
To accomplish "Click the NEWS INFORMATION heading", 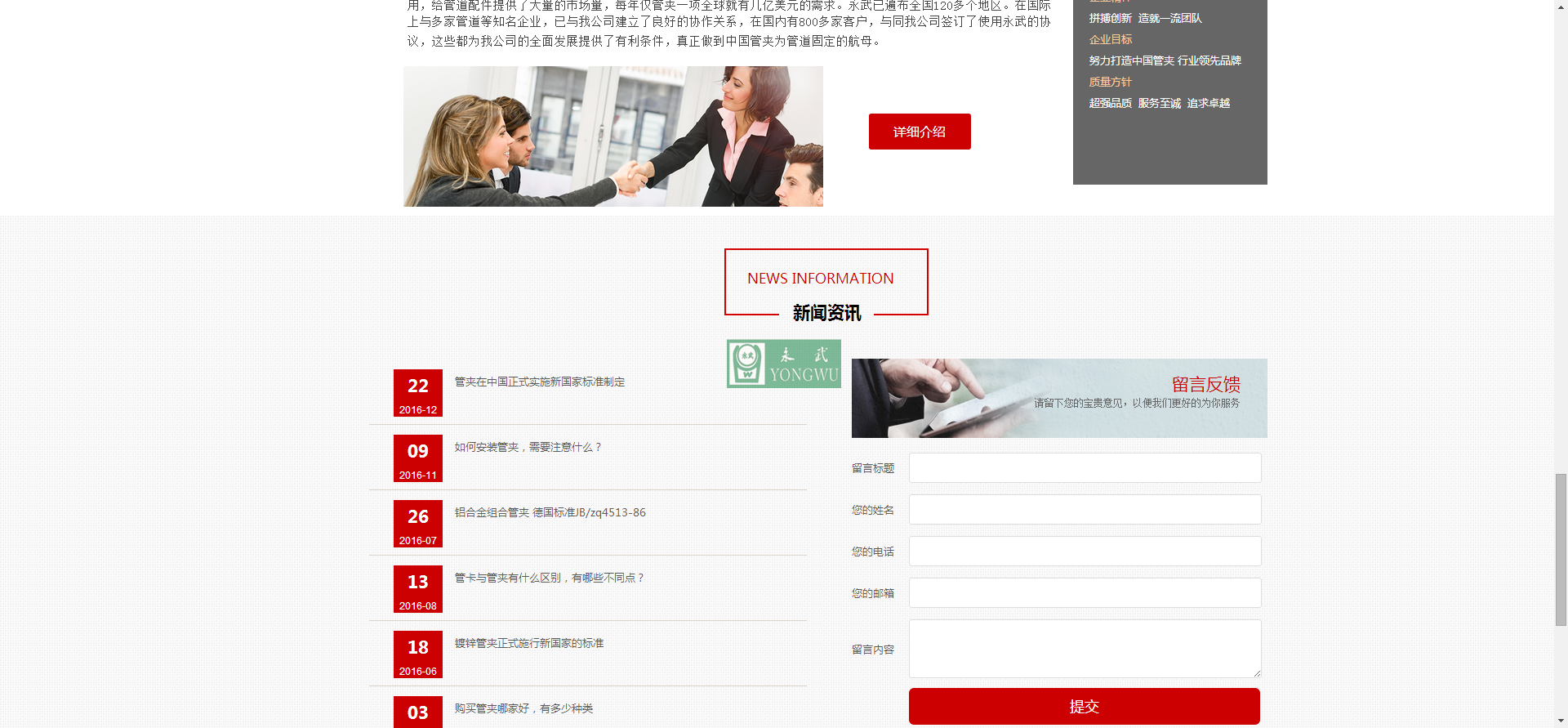I will tap(821, 279).
